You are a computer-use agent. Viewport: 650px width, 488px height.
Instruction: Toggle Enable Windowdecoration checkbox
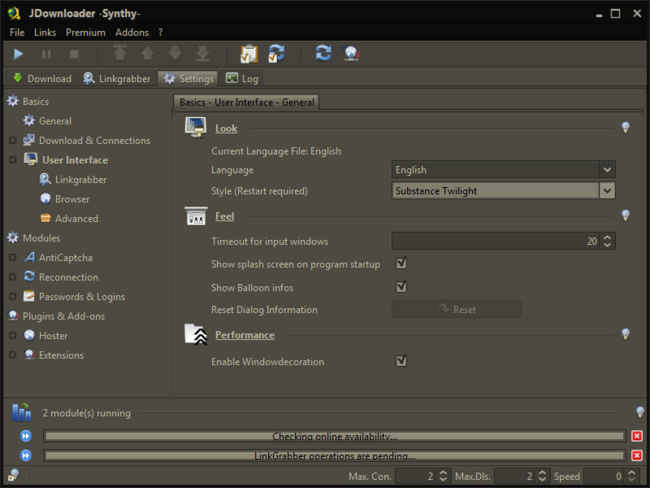click(x=401, y=361)
